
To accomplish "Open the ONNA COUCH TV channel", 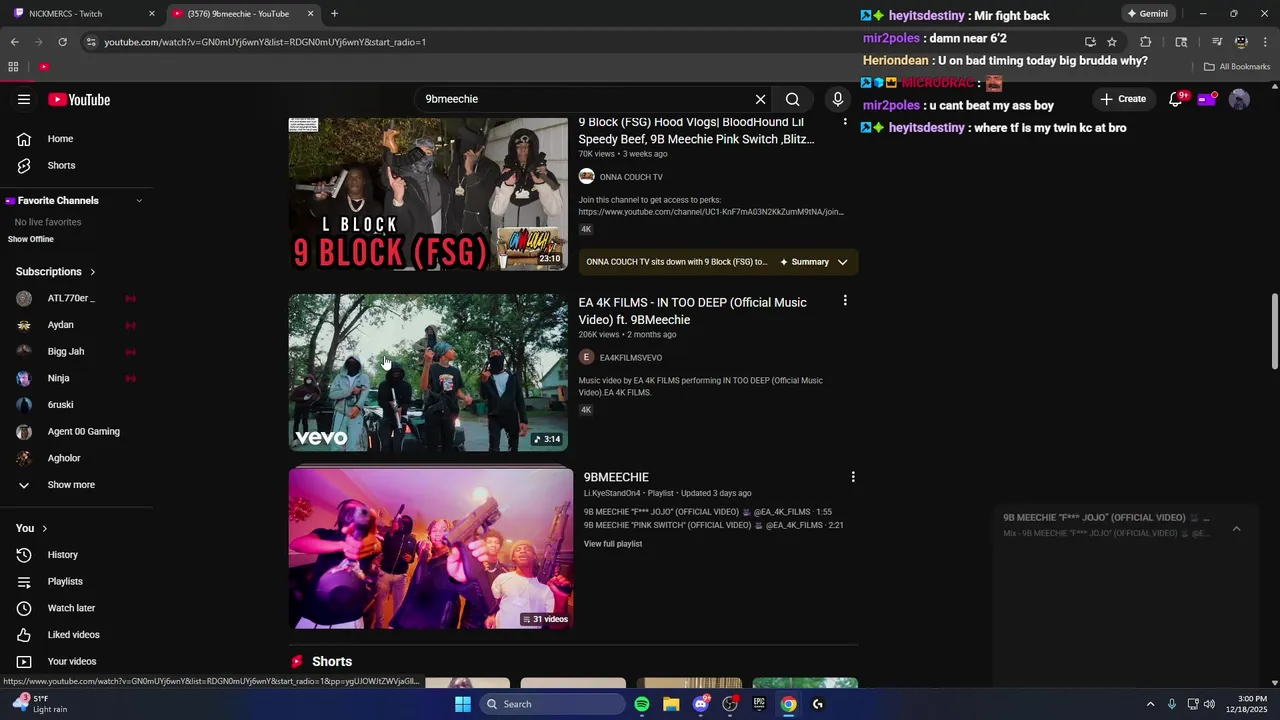I will pyautogui.click(x=631, y=177).
